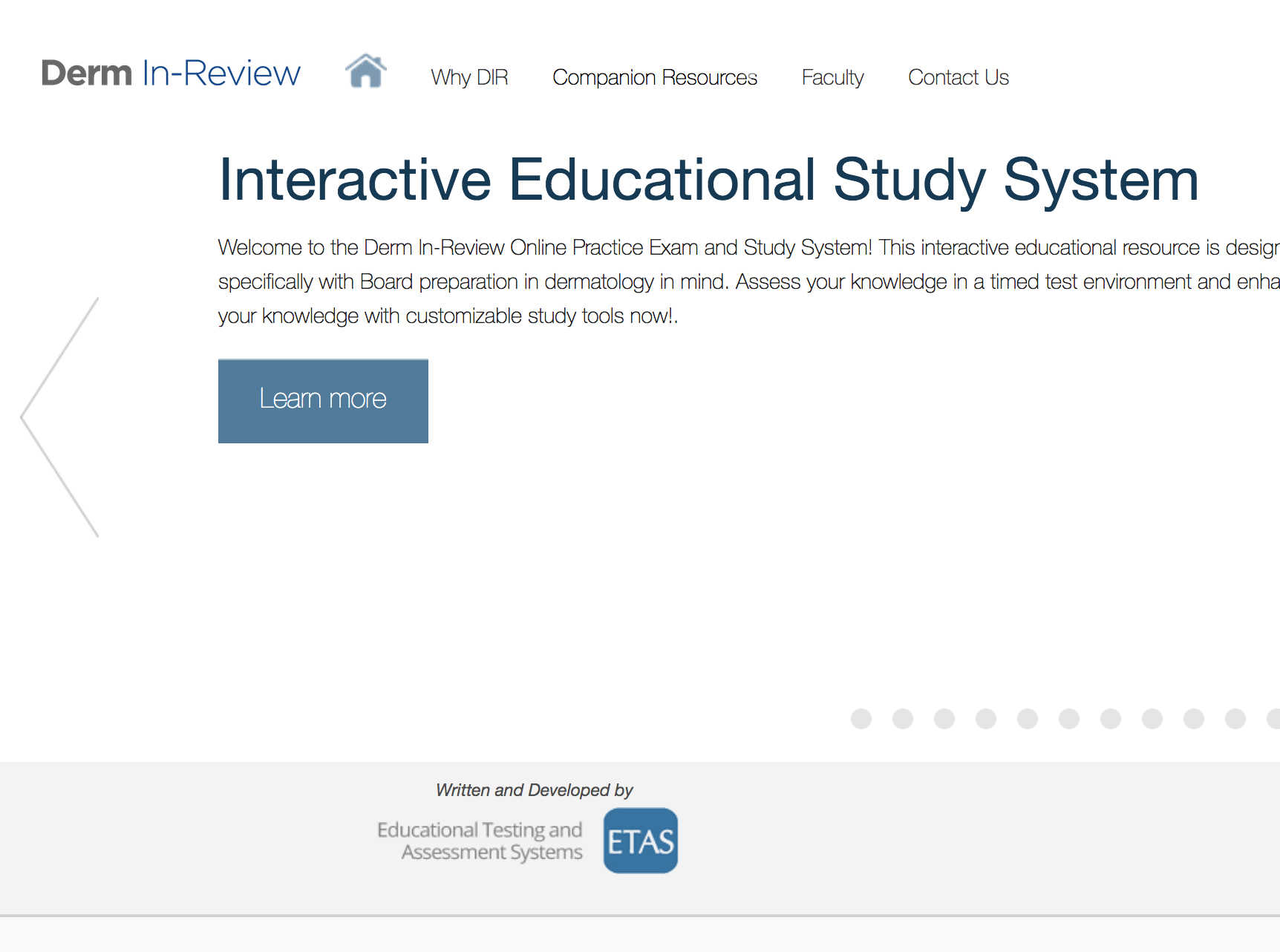Open the Companion Resources menu item
Viewport: 1280px width, 952px height.
655,77
